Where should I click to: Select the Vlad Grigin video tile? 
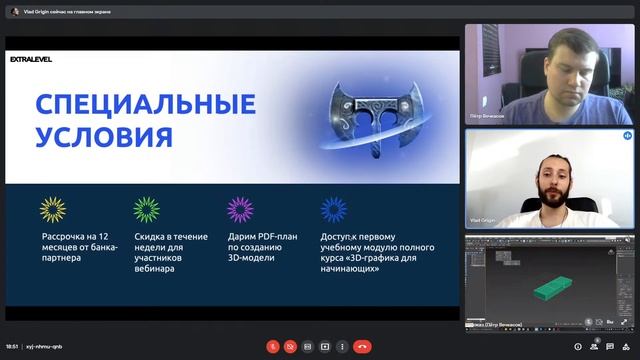[x=549, y=179]
